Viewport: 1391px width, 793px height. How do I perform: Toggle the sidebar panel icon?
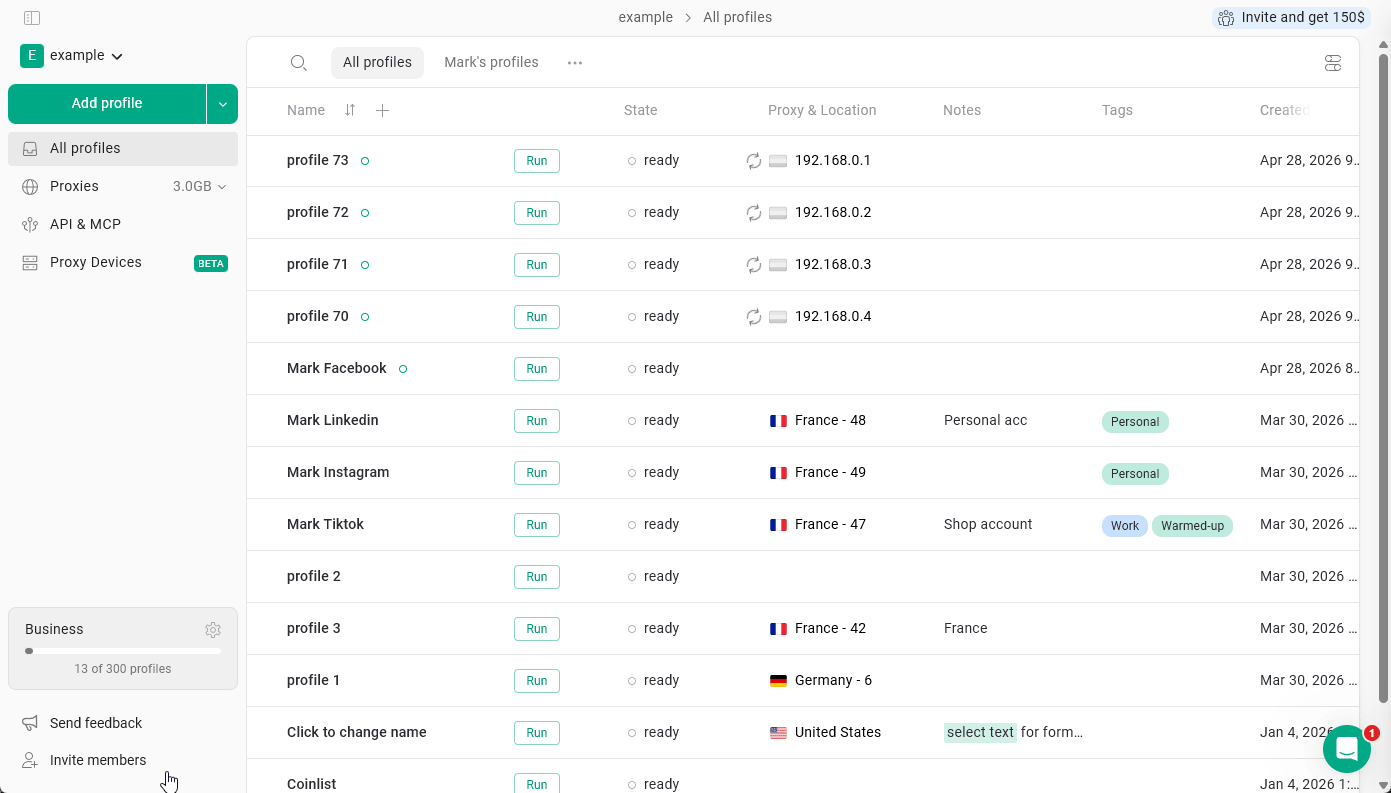[31, 18]
